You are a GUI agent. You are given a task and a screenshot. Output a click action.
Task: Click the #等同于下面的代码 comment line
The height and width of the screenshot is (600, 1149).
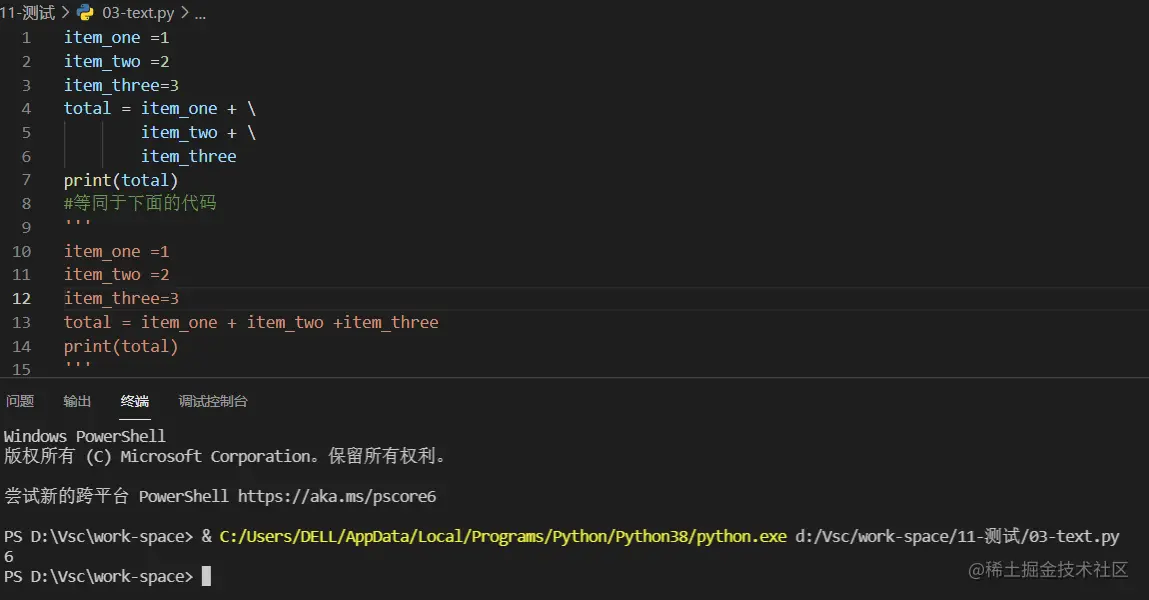(140, 203)
